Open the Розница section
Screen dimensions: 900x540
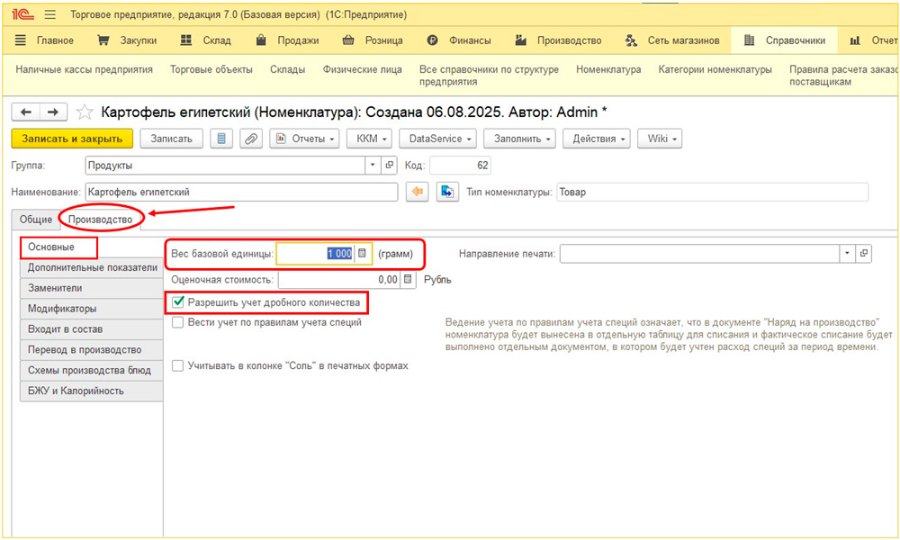point(373,40)
